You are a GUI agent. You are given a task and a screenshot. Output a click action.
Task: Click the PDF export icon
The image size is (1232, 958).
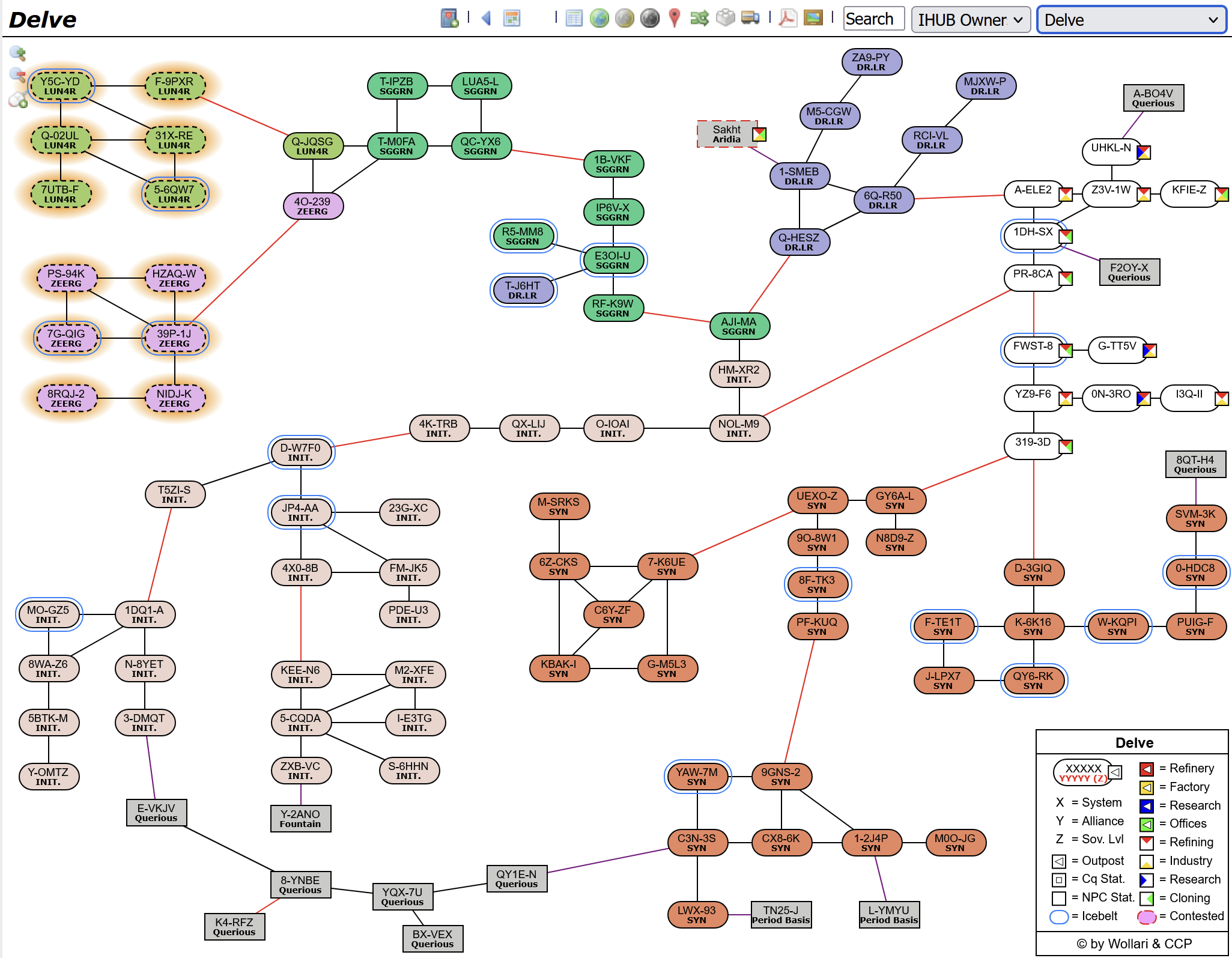(x=787, y=19)
